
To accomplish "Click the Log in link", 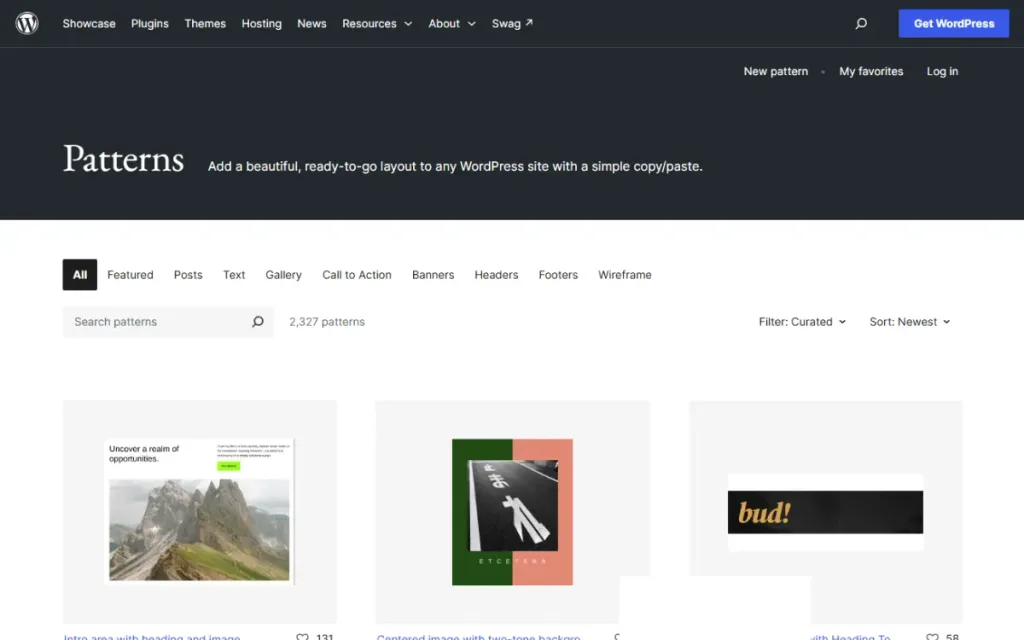I will (942, 71).
